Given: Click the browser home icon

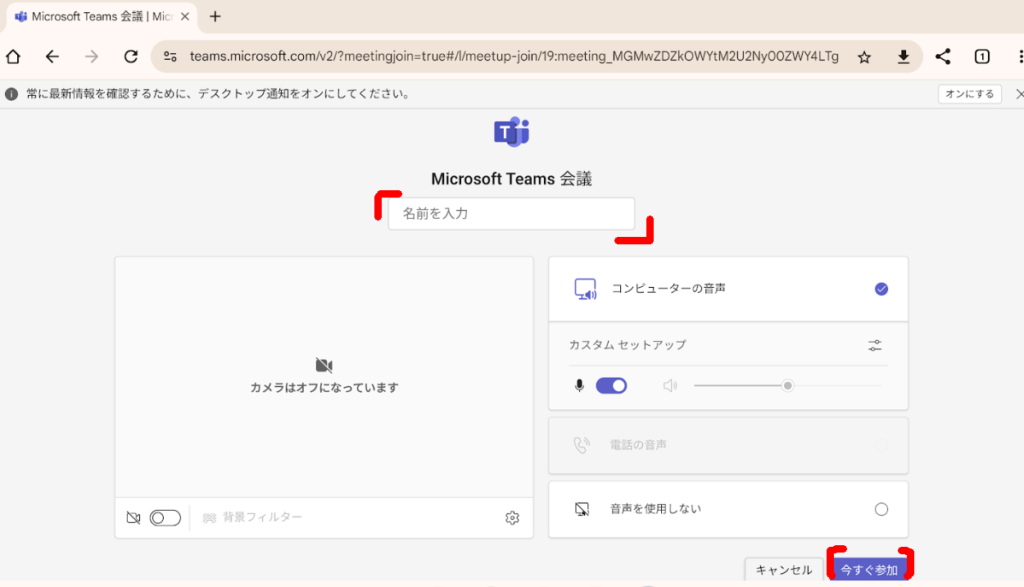Looking at the screenshot, I should [x=13, y=57].
